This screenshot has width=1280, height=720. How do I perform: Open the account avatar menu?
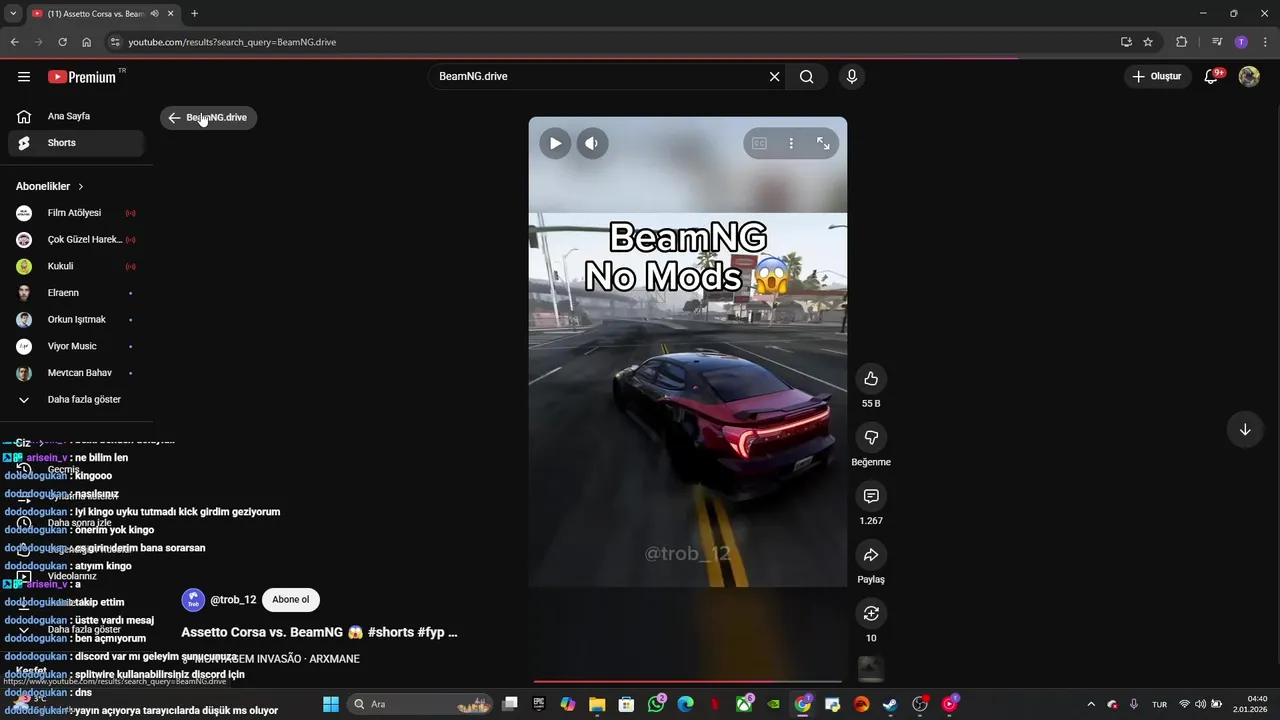(1249, 77)
